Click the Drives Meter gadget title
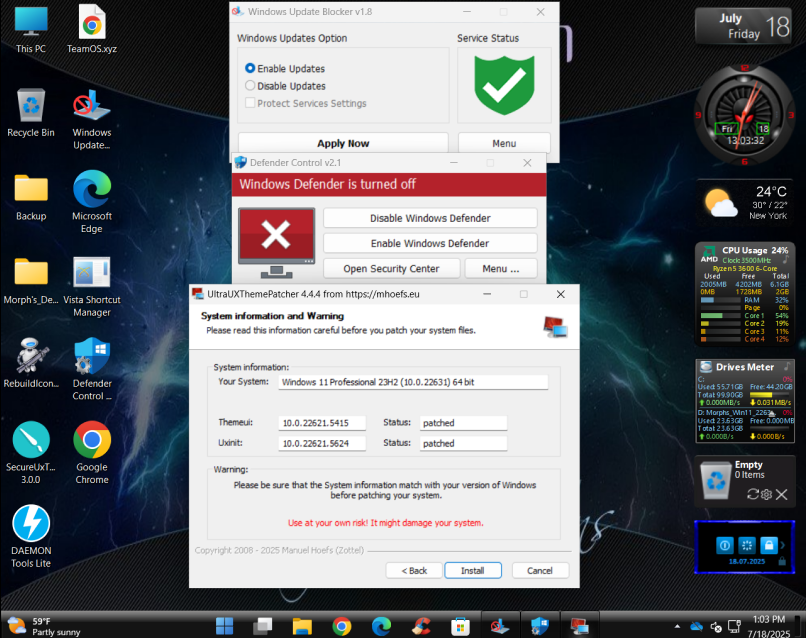This screenshot has width=806, height=638. point(745,367)
